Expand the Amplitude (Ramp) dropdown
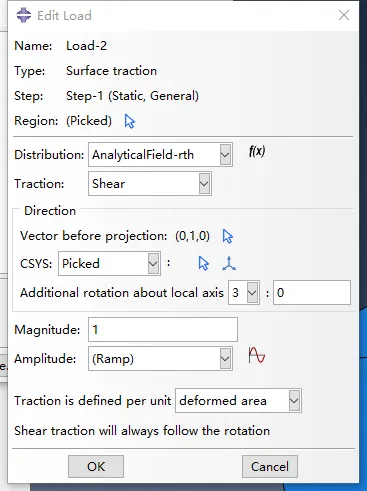Screen dimensions: 367x491 [x=225, y=359]
